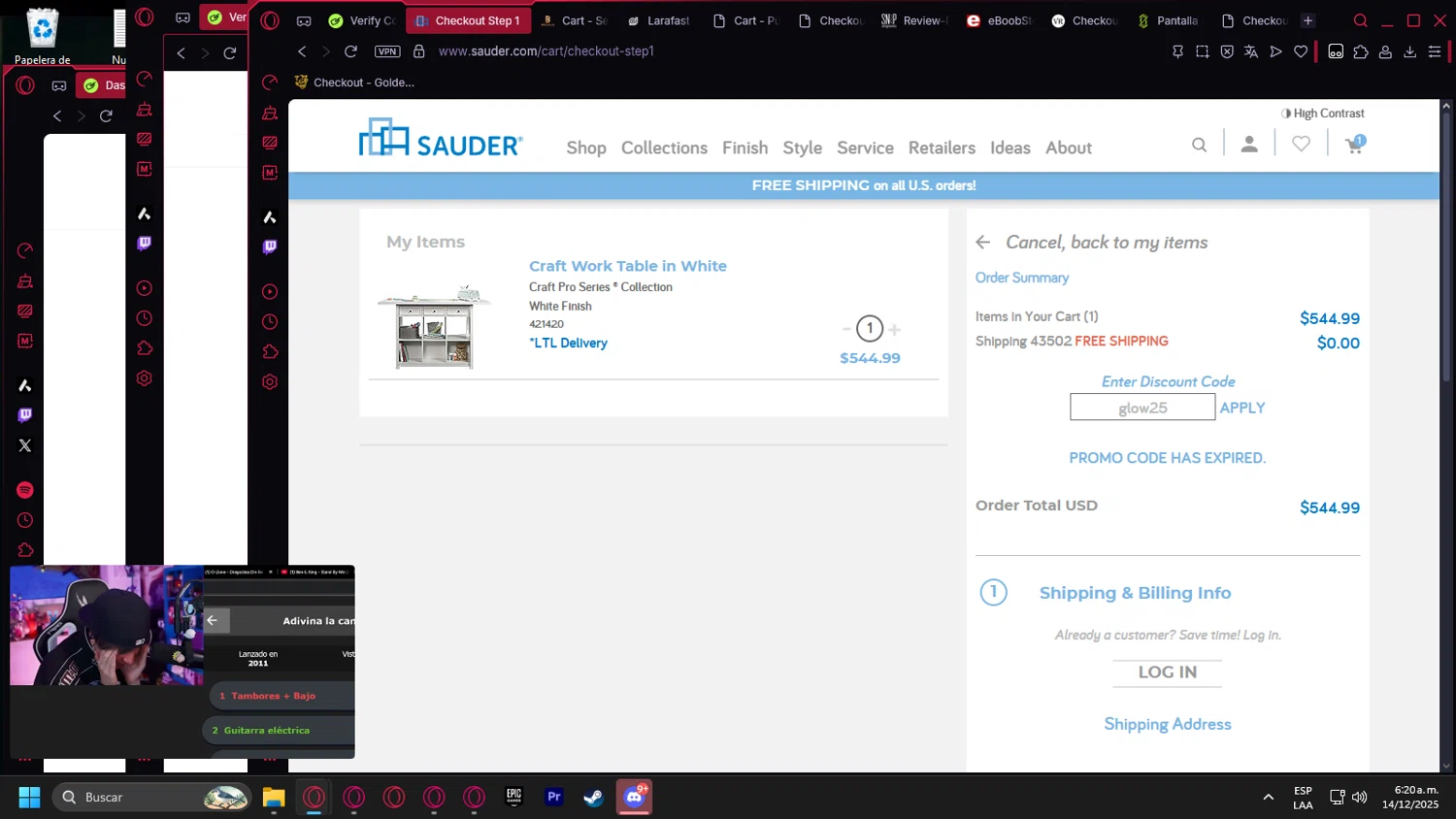Reload the sauder.com page
This screenshot has height=819, width=1456.
tap(350, 51)
